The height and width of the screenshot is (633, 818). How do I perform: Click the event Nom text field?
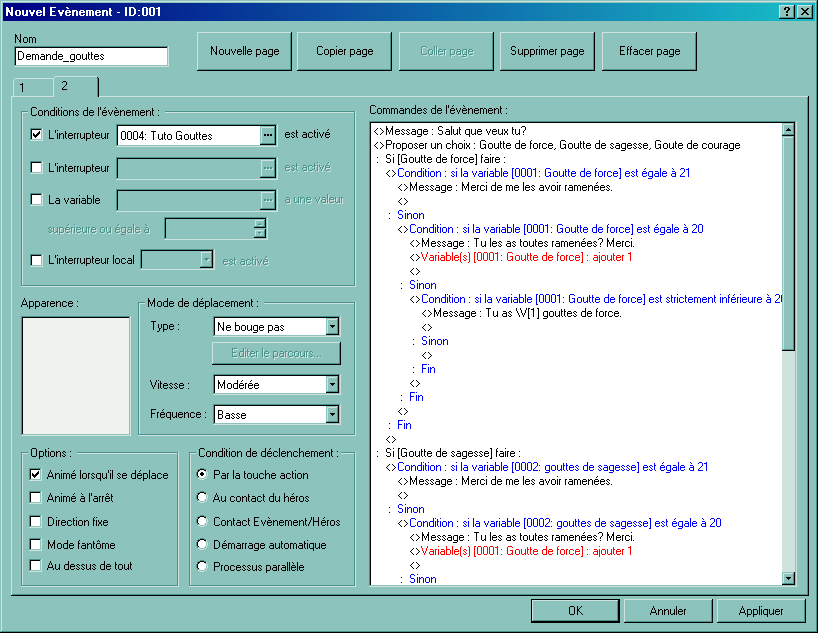tap(91, 57)
